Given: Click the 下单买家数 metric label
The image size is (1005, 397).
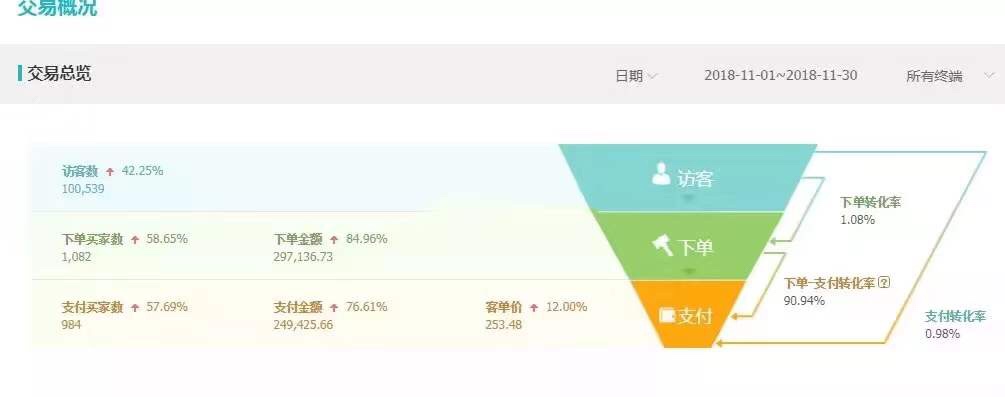Looking at the screenshot, I should tap(92, 239).
